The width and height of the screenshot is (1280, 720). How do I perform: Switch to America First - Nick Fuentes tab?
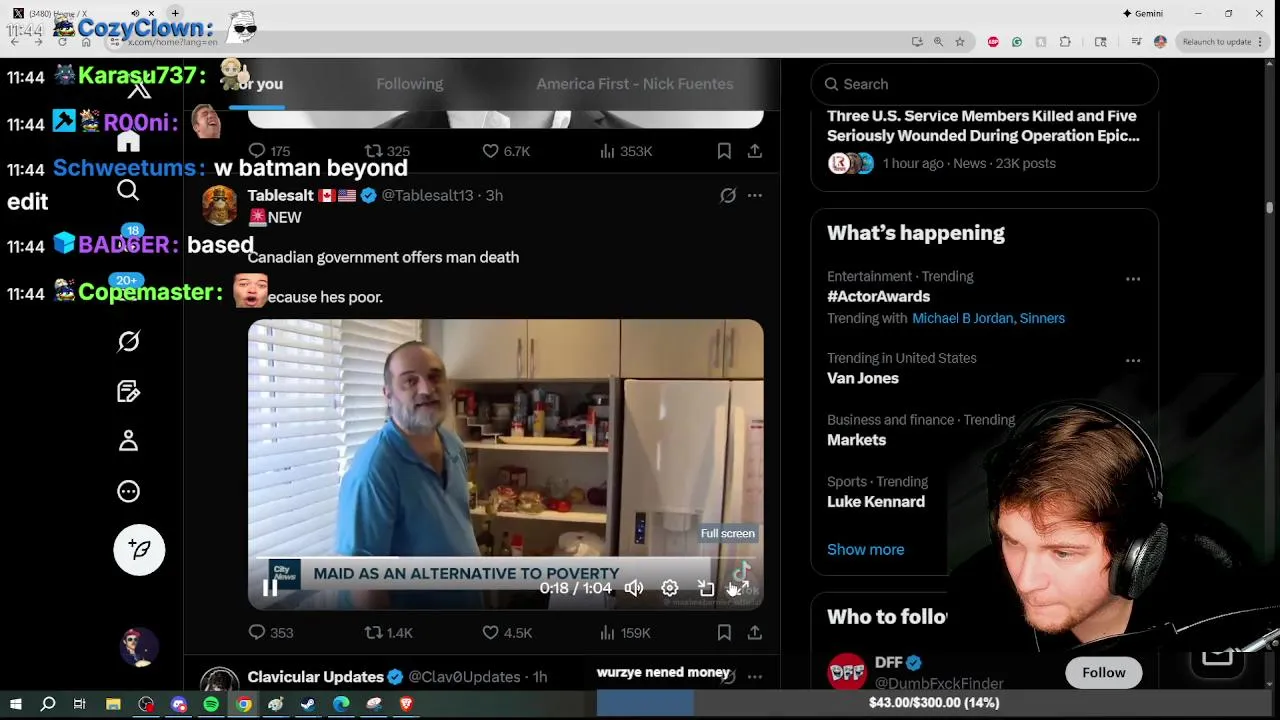(x=635, y=84)
